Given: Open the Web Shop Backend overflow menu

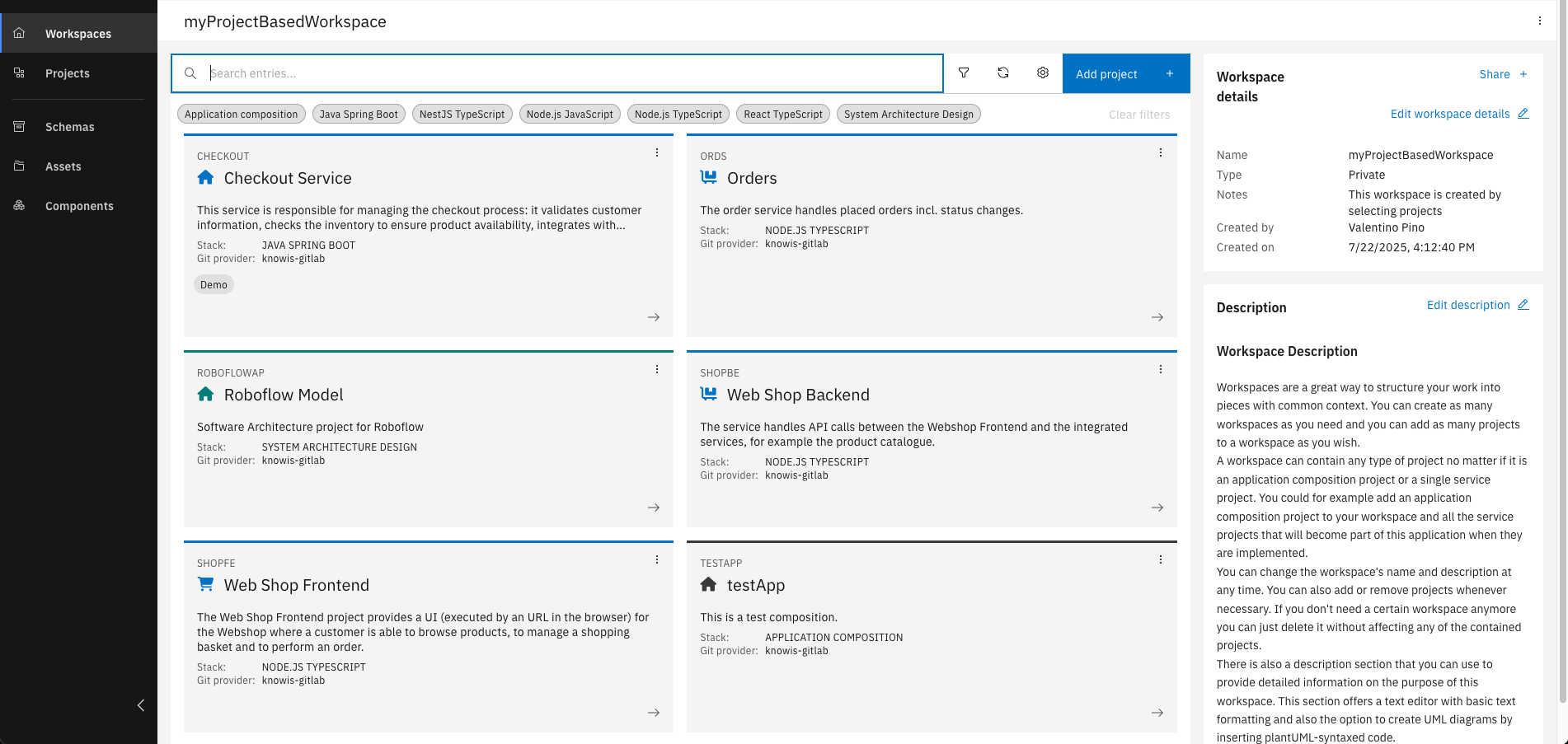Looking at the screenshot, I should pyautogui.click(x=1160, y=369).
